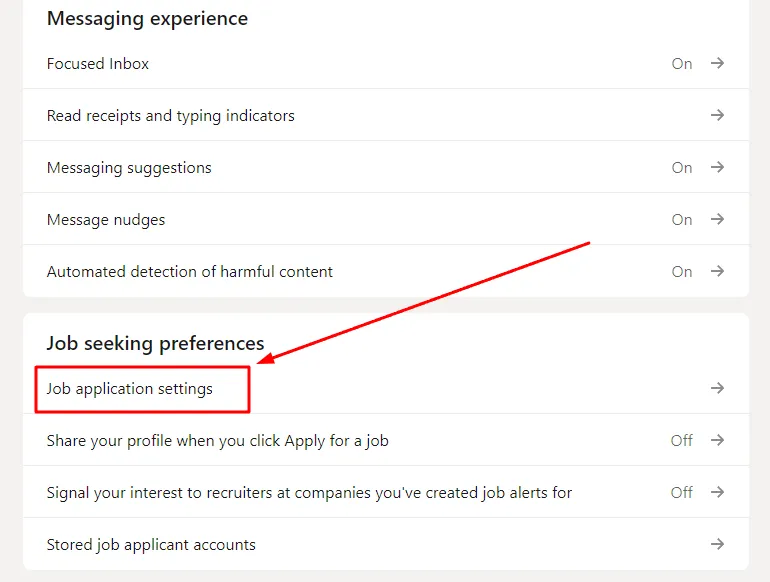Toggle Share your profile Off status
The width and height of the screenshot is (770, 582).
pyautogui.click(x=682, y=440)
